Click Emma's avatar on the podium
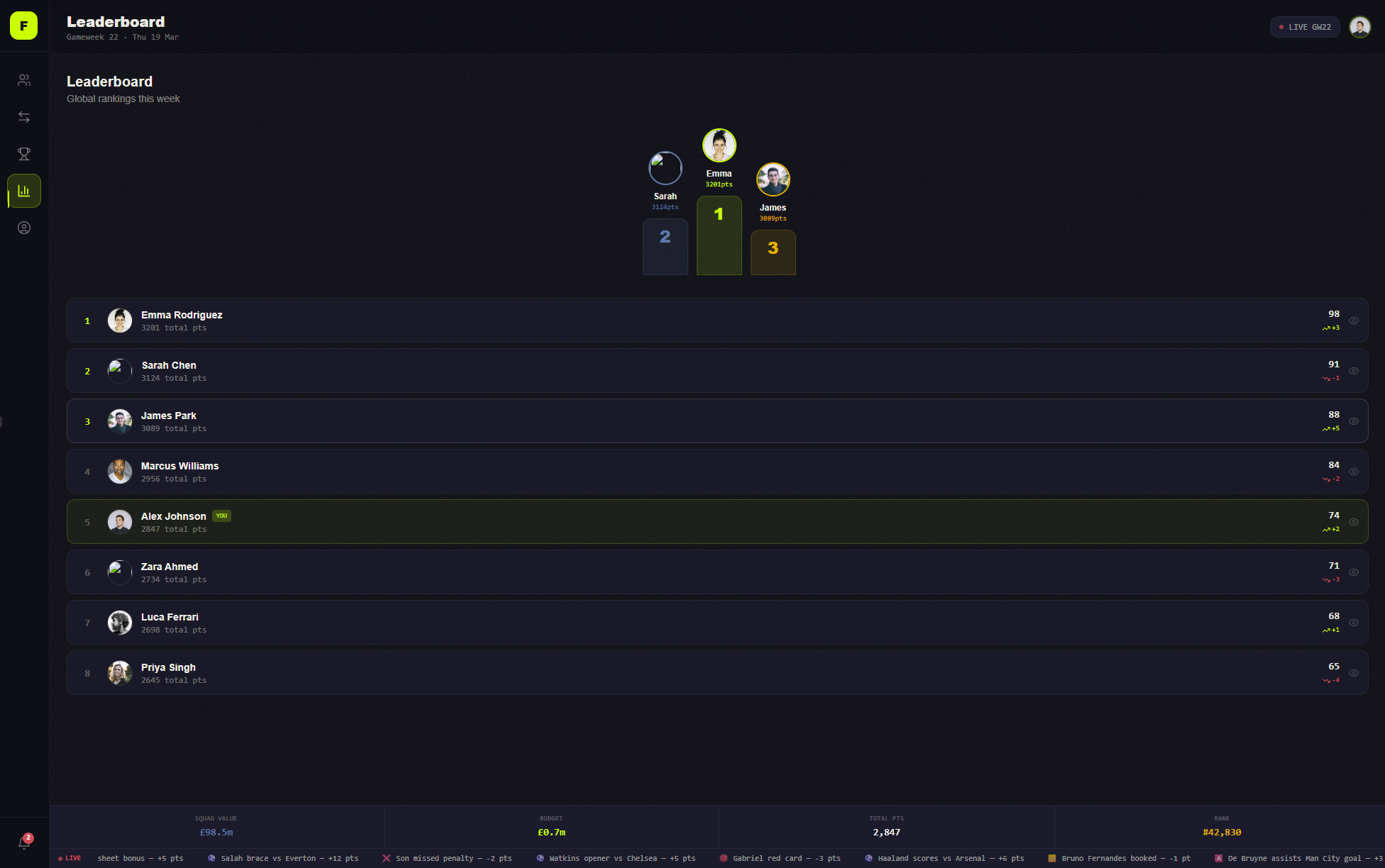This screenshot has height=868, width=1385. point(719,145)
